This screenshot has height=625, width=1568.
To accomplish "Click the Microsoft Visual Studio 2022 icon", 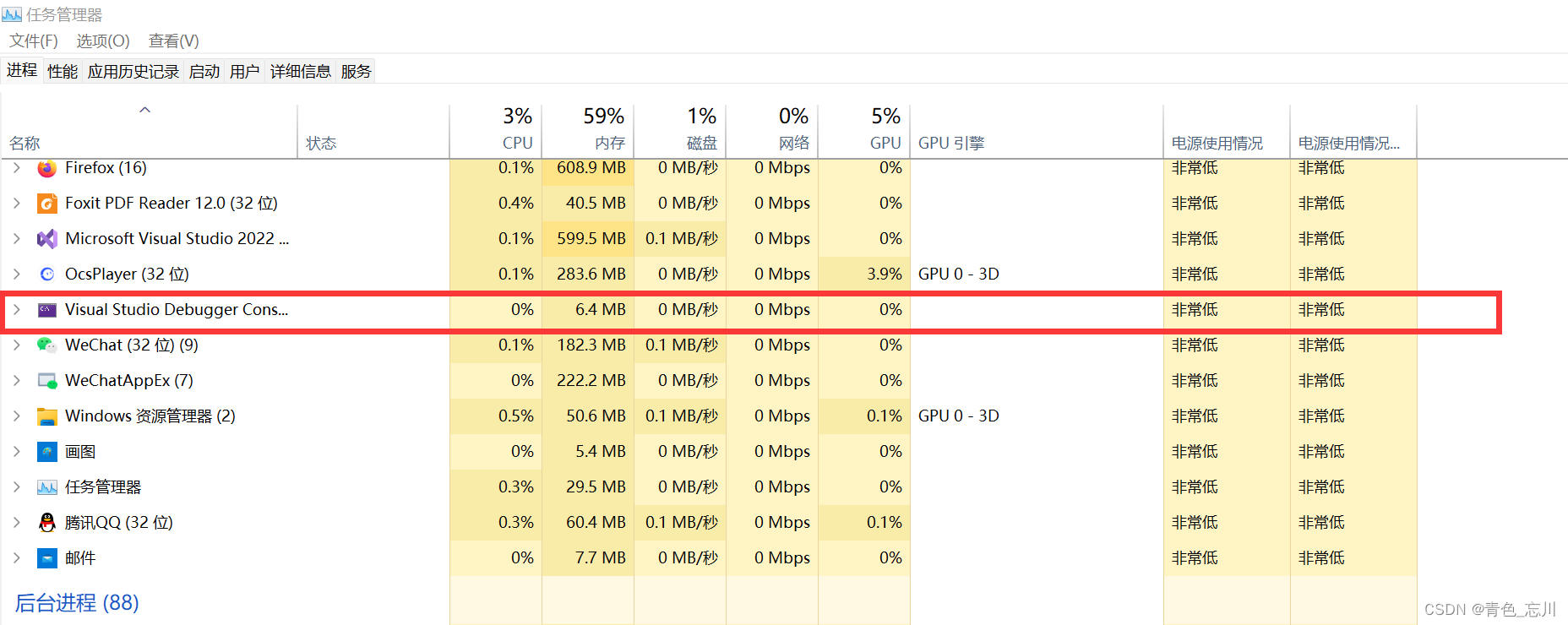I will (47, 239).
